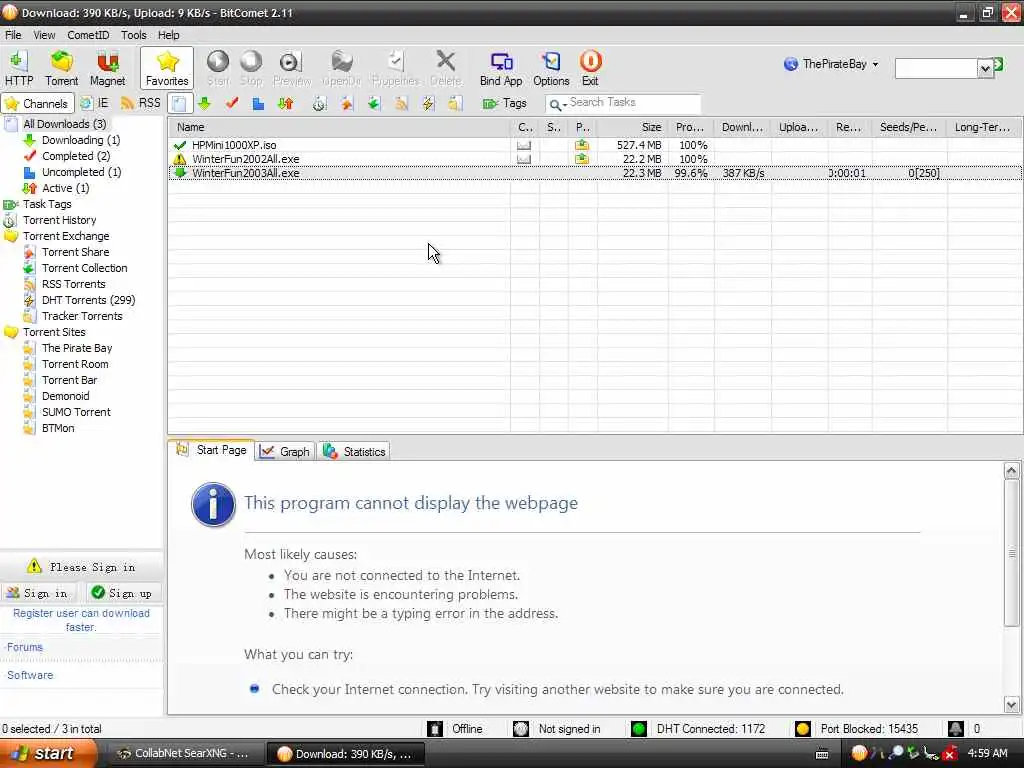Open the View menu
The width and height of the screenshot is (1024, 768).
(x=44, y=35)
